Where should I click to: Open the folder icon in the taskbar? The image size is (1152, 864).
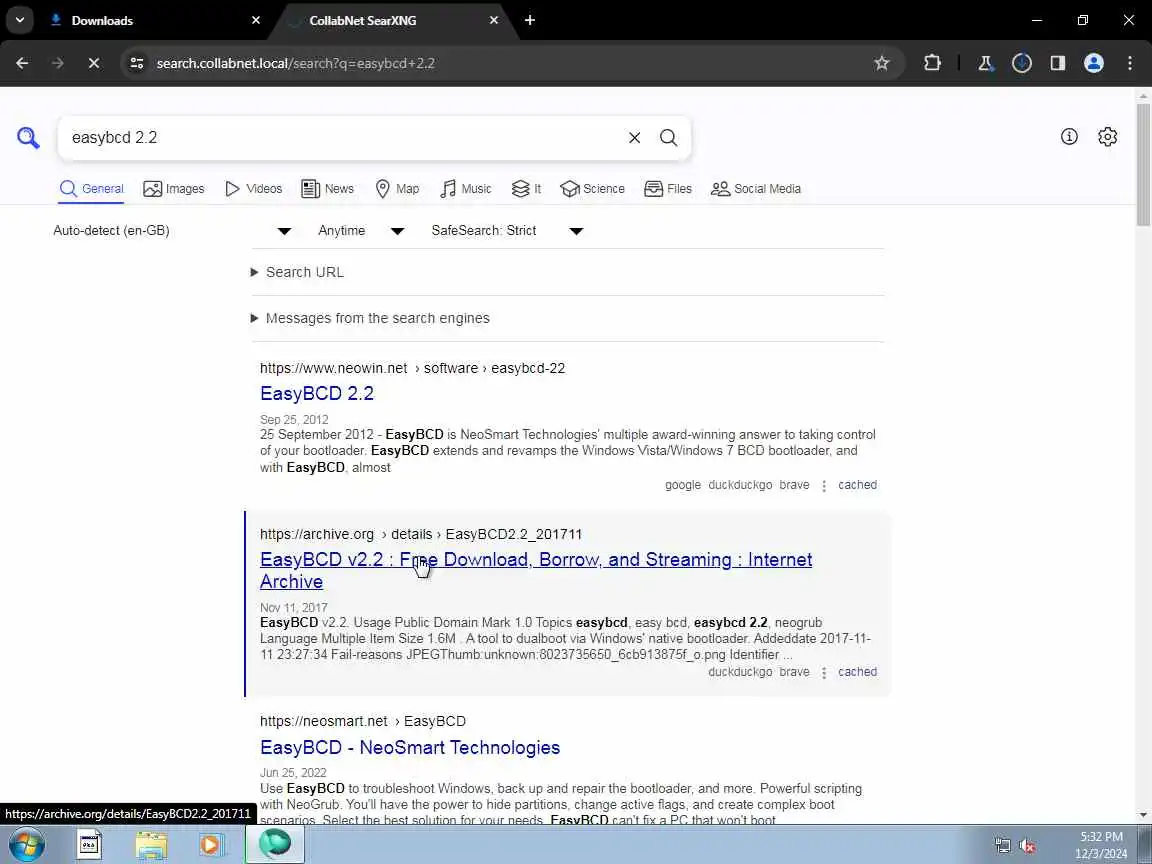[151, 845]
